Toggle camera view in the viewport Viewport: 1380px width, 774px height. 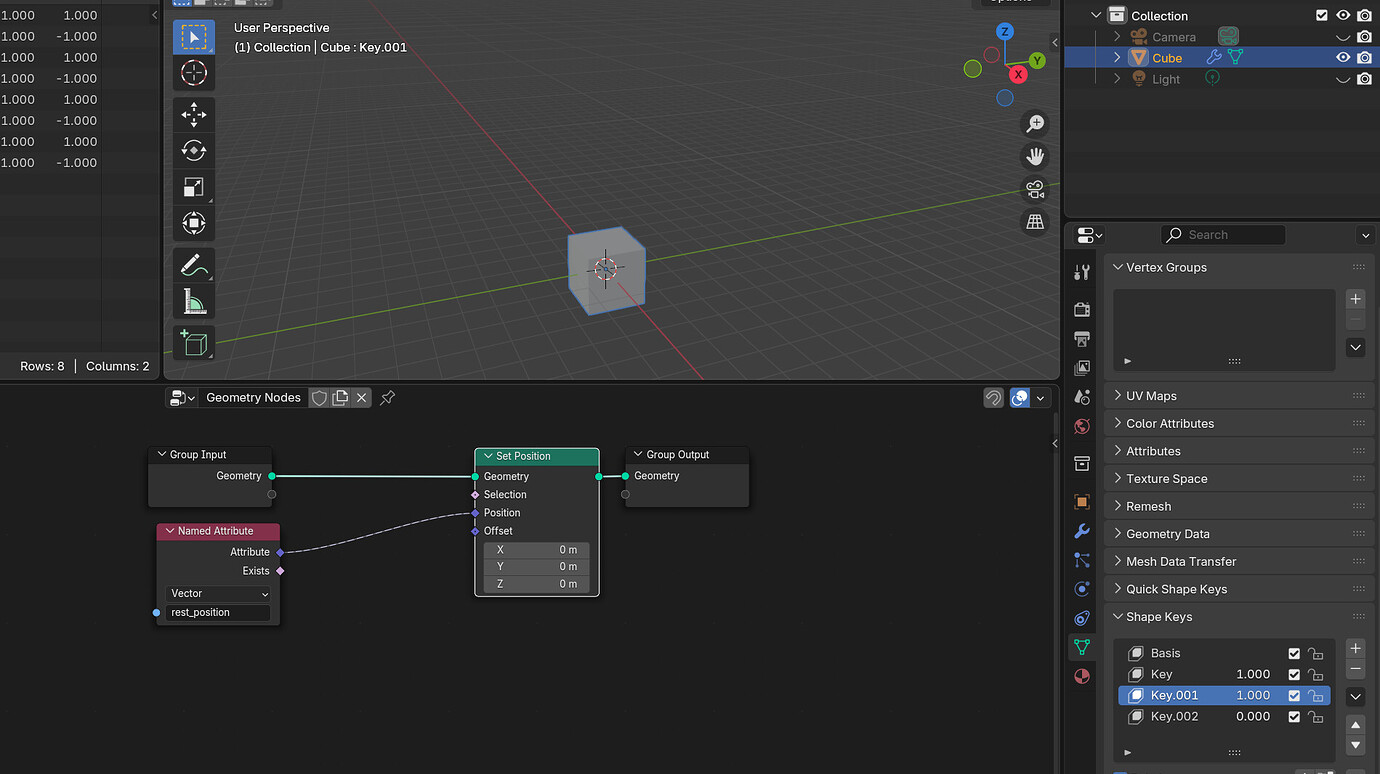tap(1035, 189)
